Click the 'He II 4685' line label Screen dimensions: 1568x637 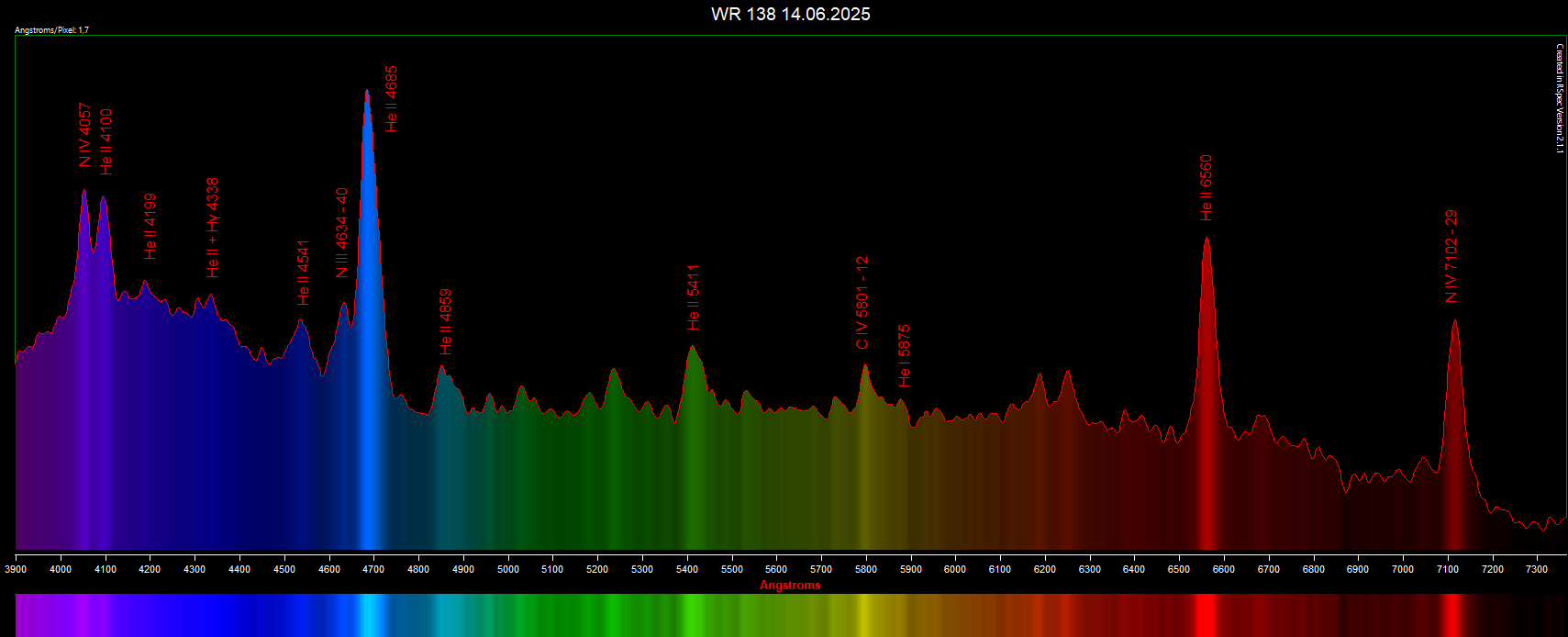click(392, 99)
